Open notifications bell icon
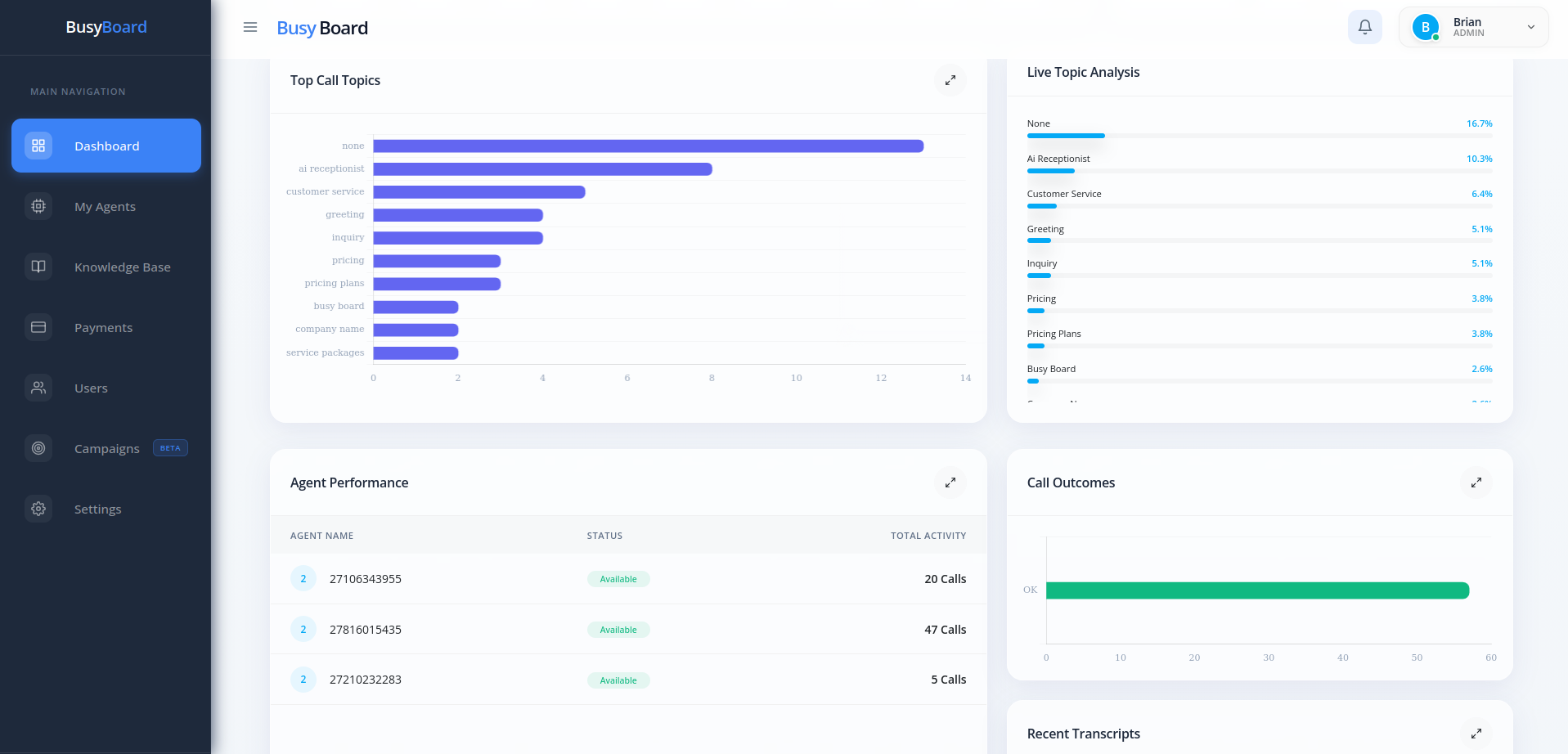Viewport: 1568px width, 754px height. 1365,27
